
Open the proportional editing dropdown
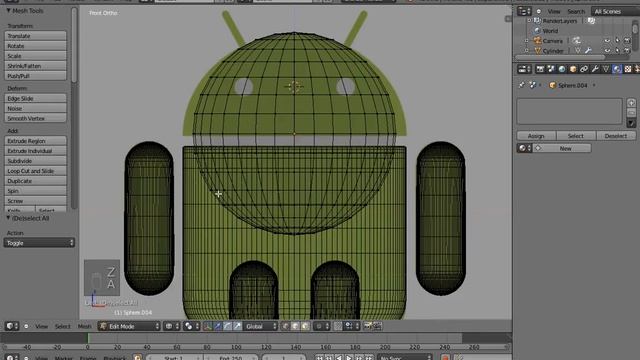[321, 326]
